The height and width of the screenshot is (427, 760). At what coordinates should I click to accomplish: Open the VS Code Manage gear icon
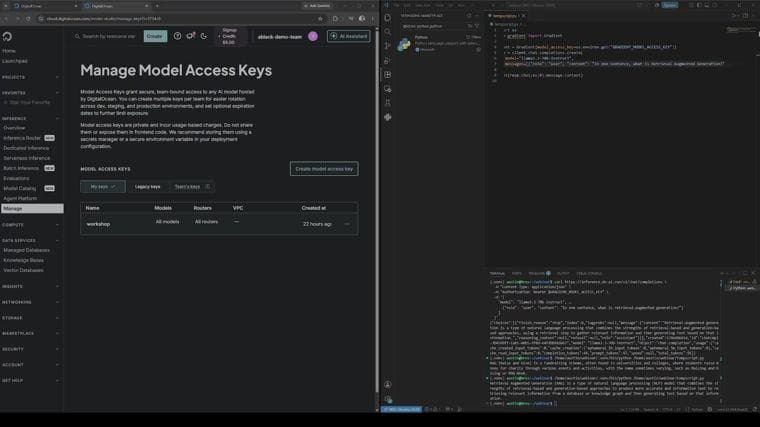pos(388,399)
